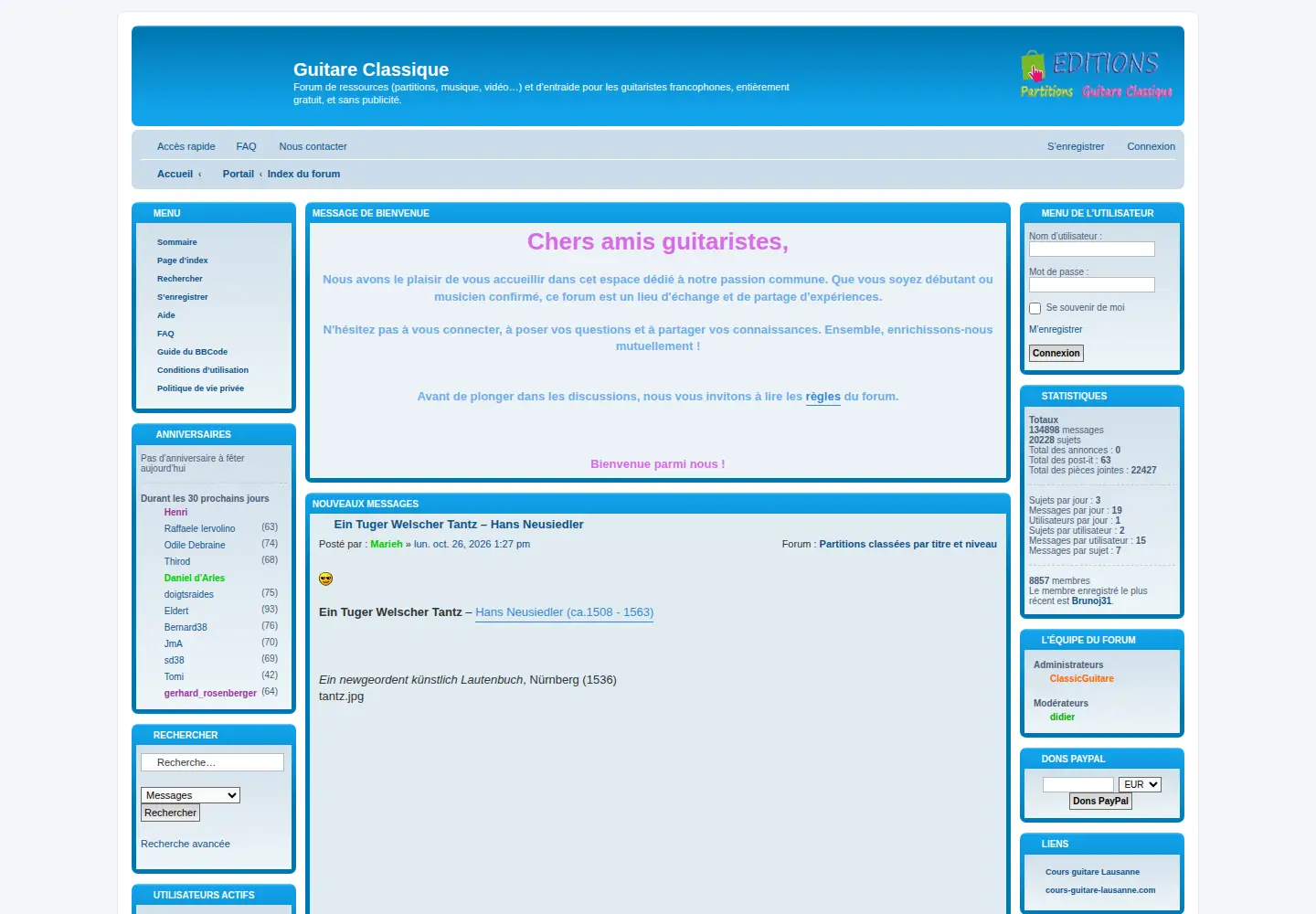The width and height of the screenshot is (1316, 914).
Task: Click the sunglasses smiley in the post
Action: (325, 579)
